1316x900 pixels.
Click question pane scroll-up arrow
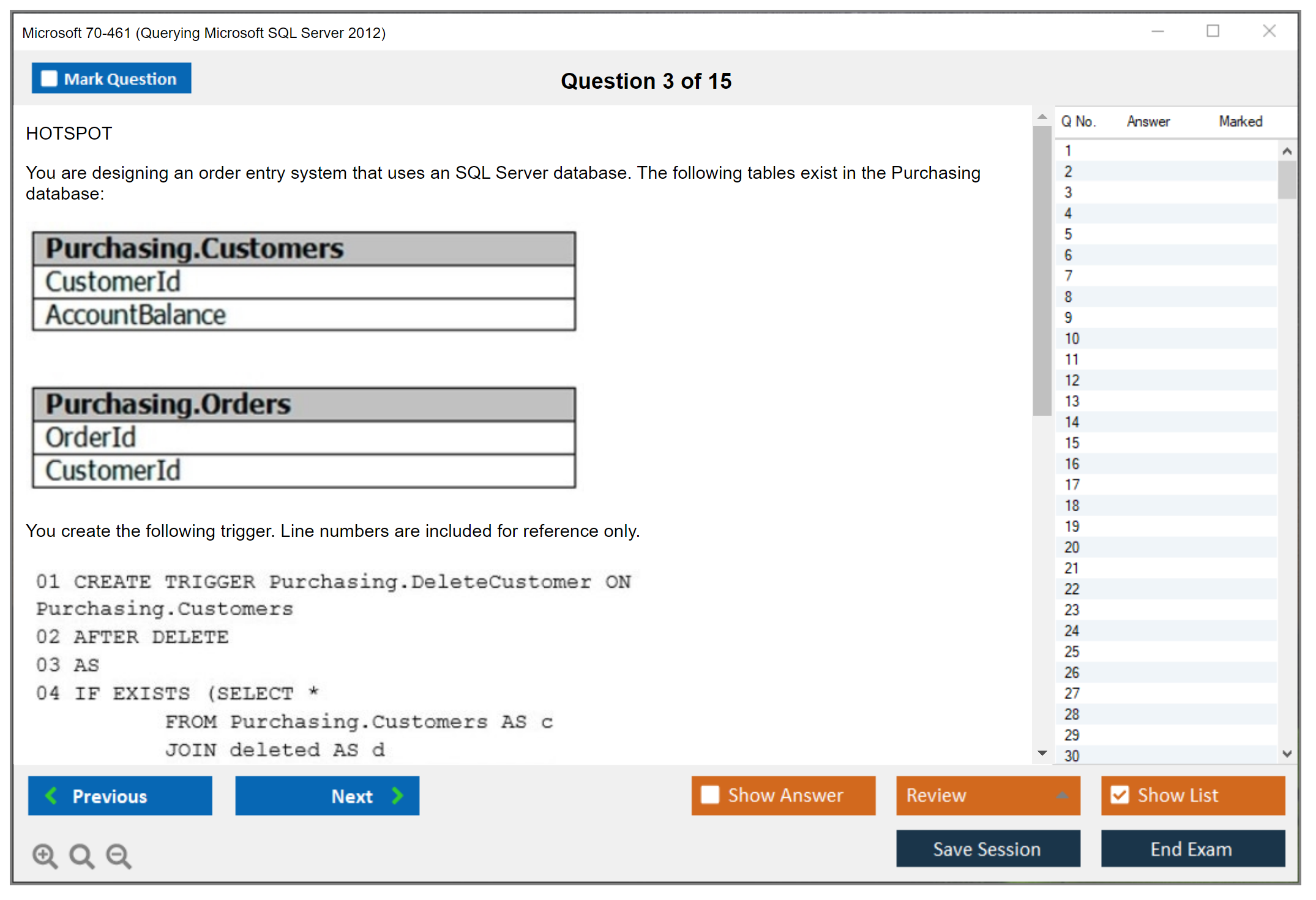click(1042, 116)
